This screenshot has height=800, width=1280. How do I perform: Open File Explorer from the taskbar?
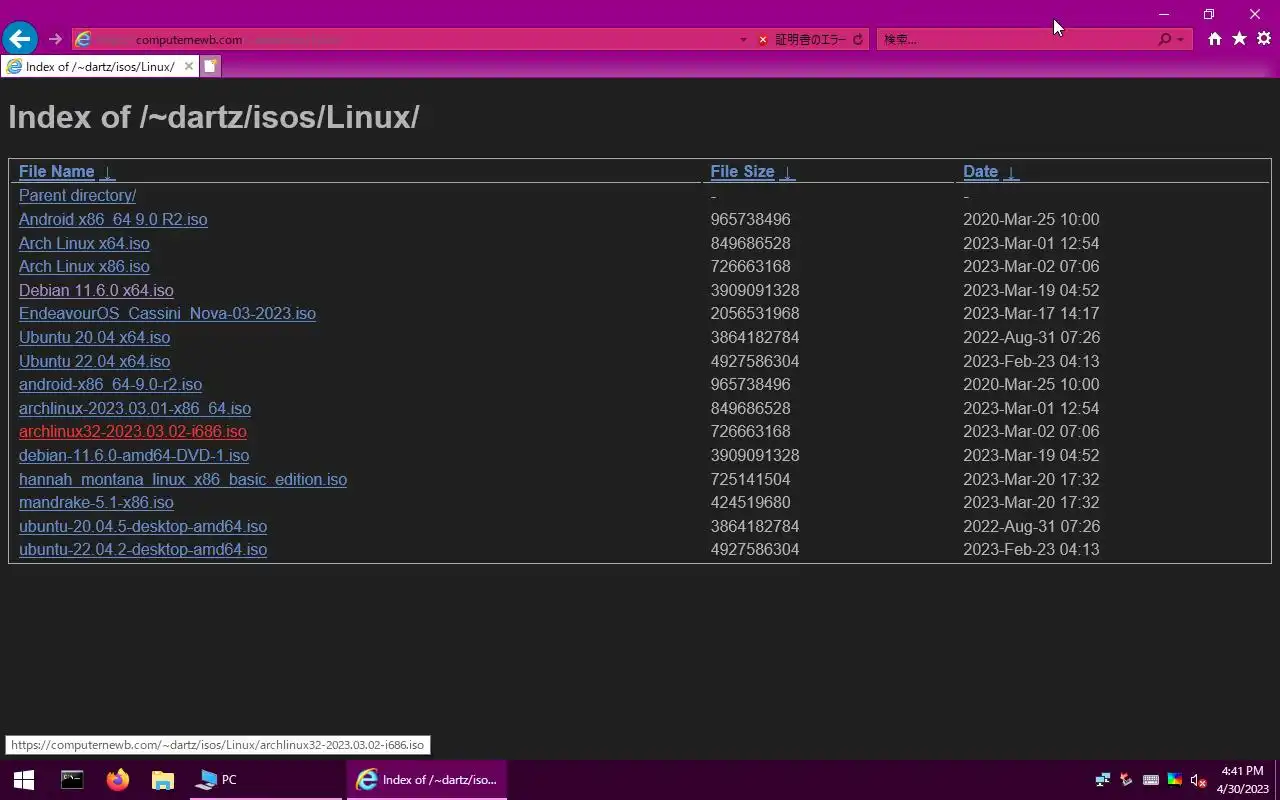(163, 780)
